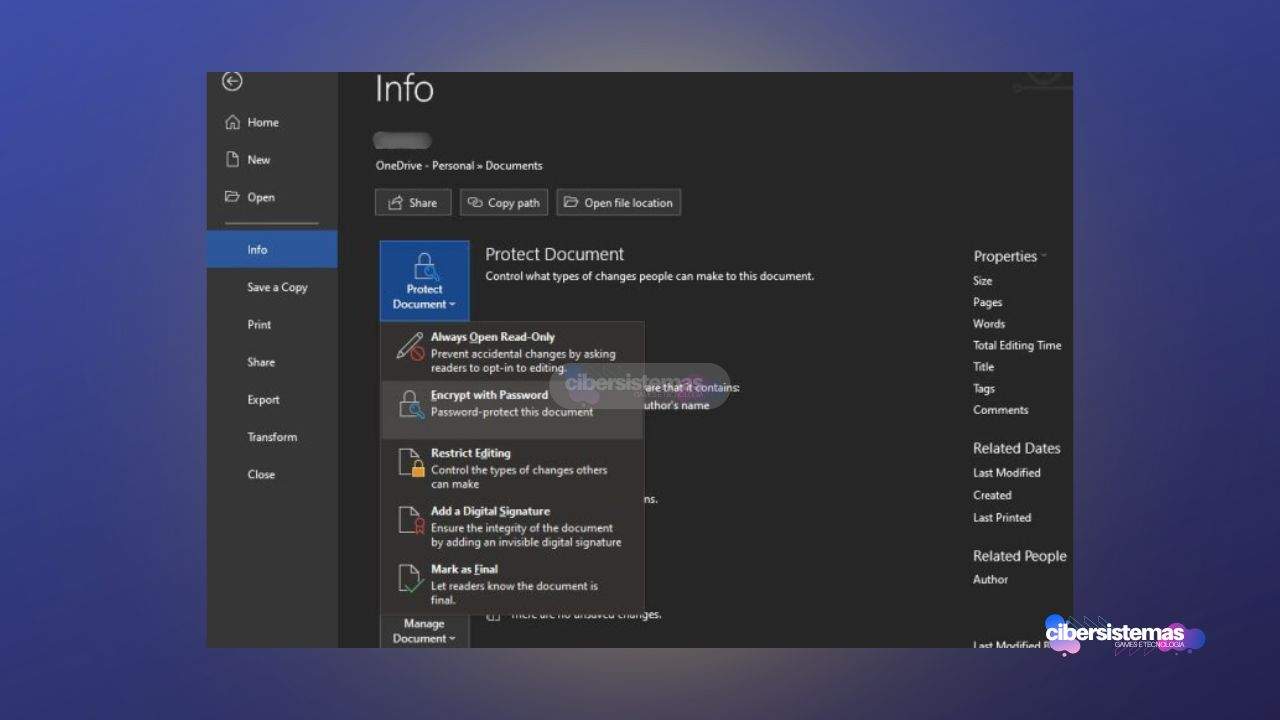
Task: Click the Protect Document heading text
Action: pyautogui.click(x=554, y=254)
